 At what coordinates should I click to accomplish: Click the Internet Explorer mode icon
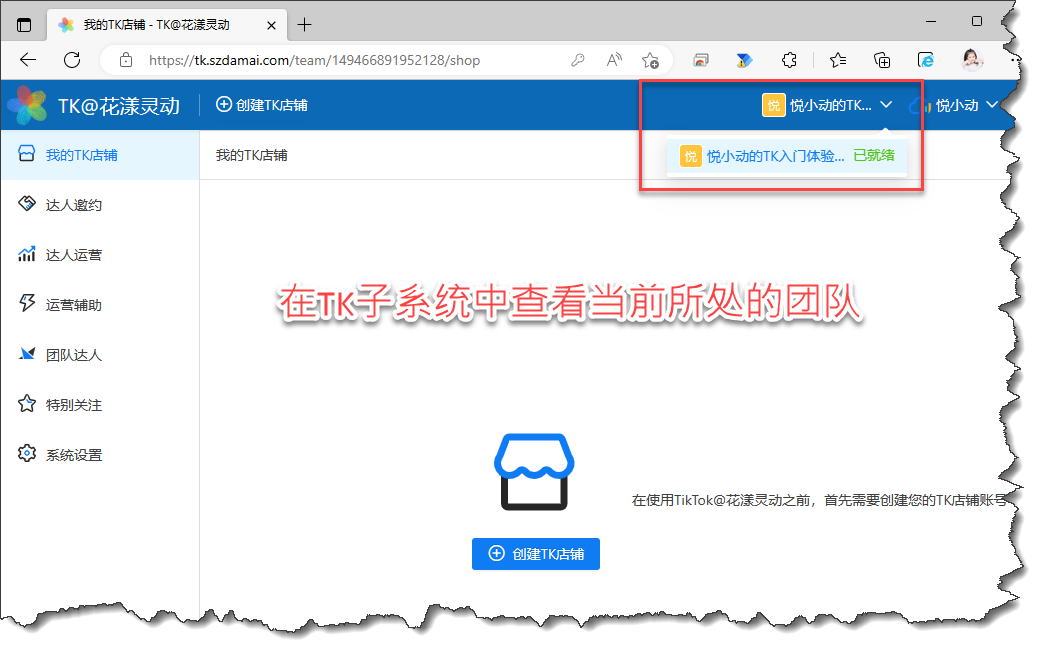click(x=926, y=61)
